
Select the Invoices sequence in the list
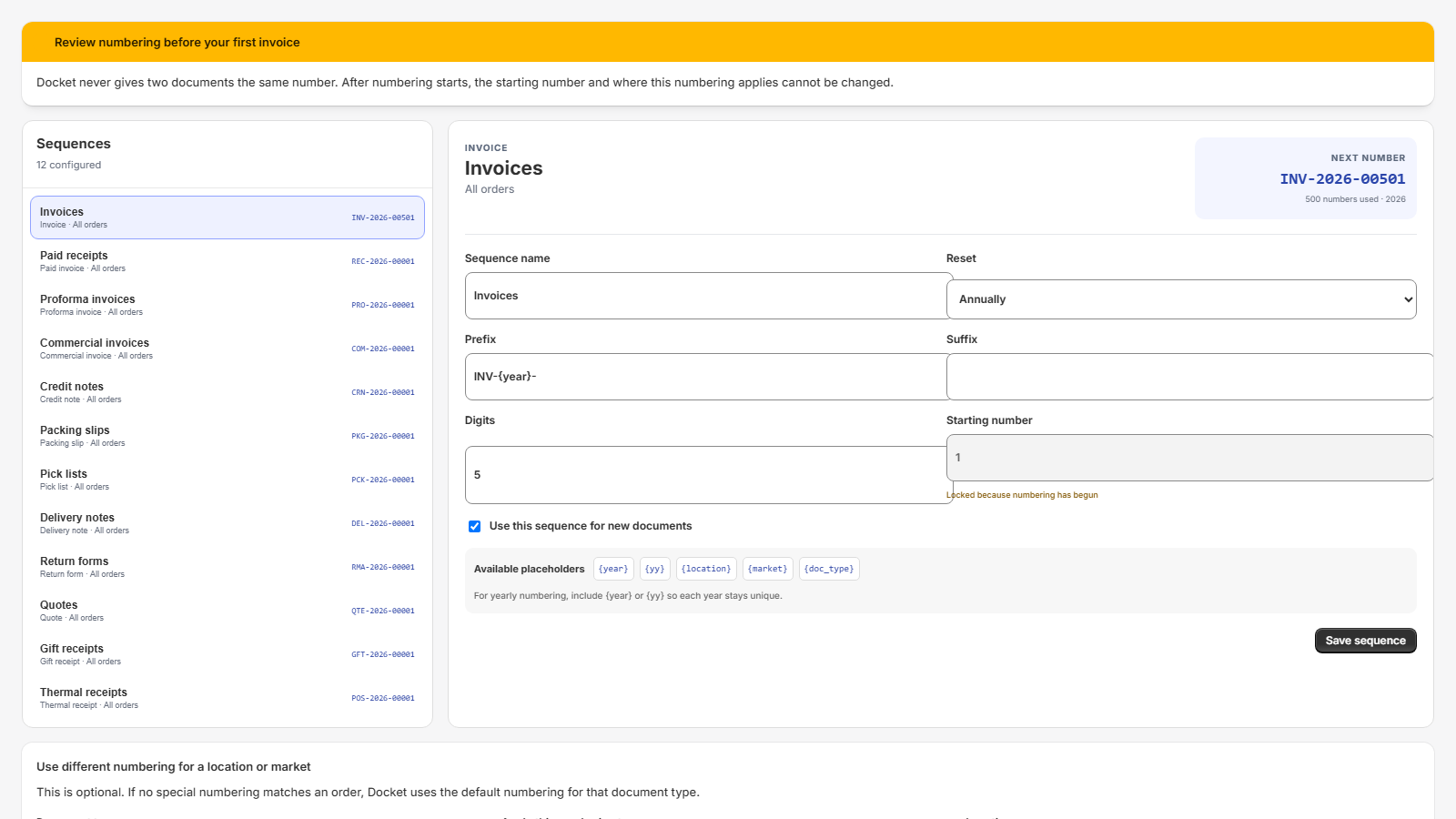[x=227, y=217]
